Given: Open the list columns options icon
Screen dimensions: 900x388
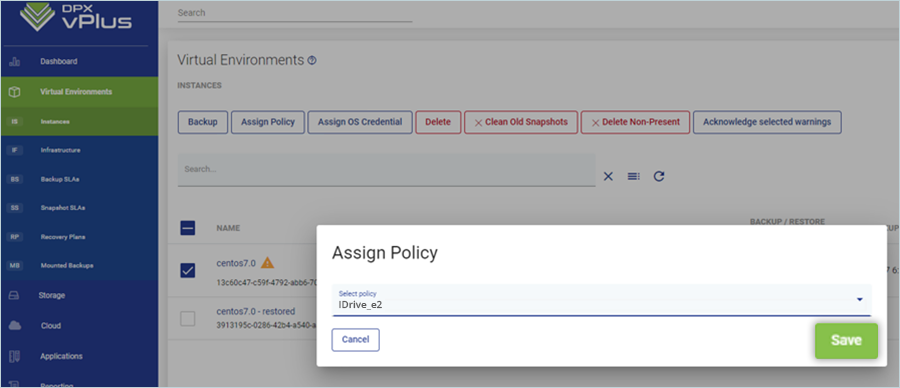Looking at the screenshot, I should (634, 177).
